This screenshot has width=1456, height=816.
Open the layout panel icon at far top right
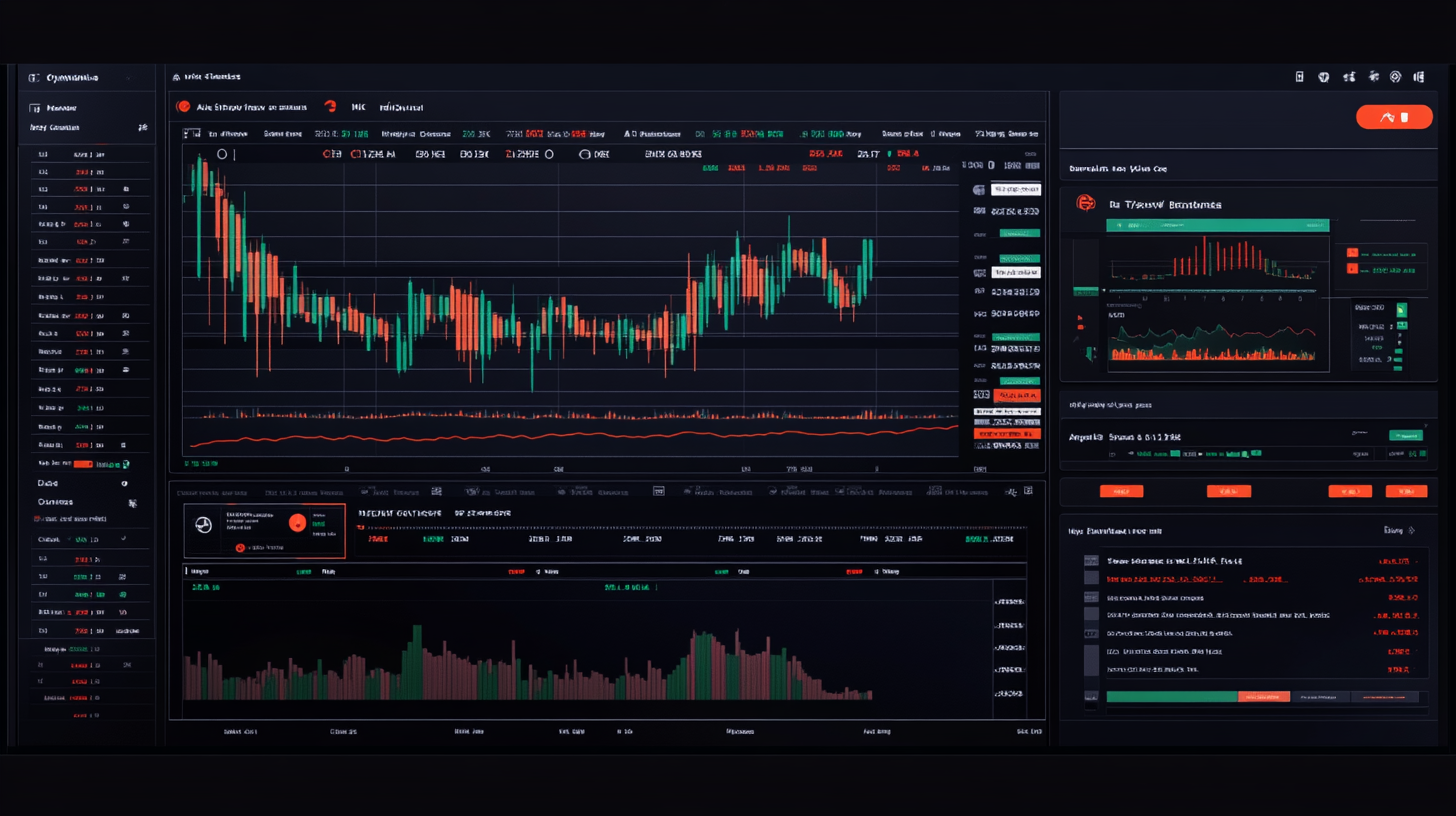coord(1420,77)
